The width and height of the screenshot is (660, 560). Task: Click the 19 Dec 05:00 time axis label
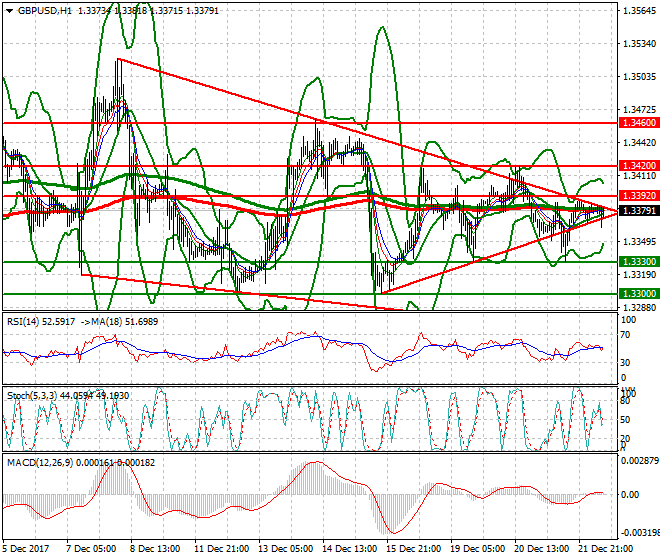click(x=478, y=549)
